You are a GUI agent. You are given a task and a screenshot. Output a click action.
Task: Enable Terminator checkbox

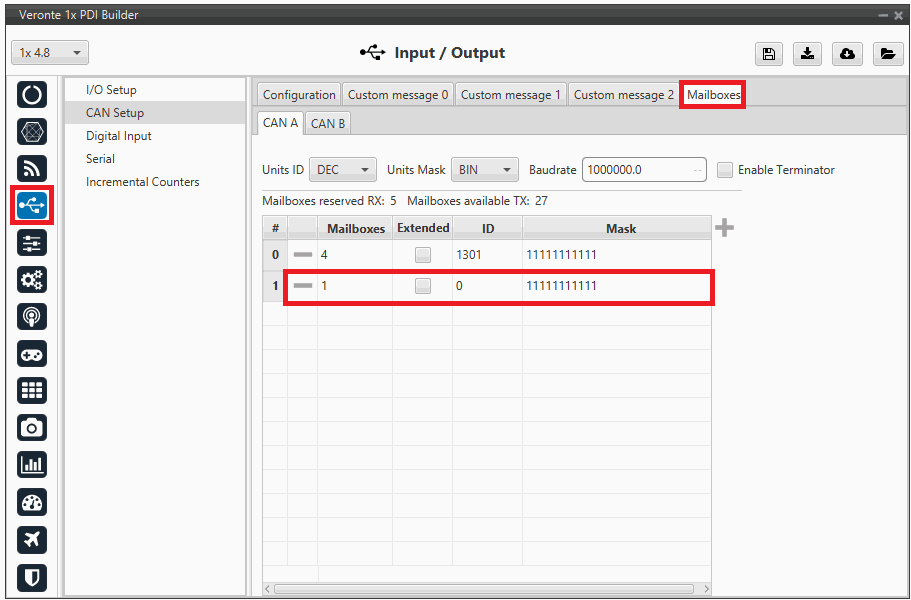pos(726,170)
